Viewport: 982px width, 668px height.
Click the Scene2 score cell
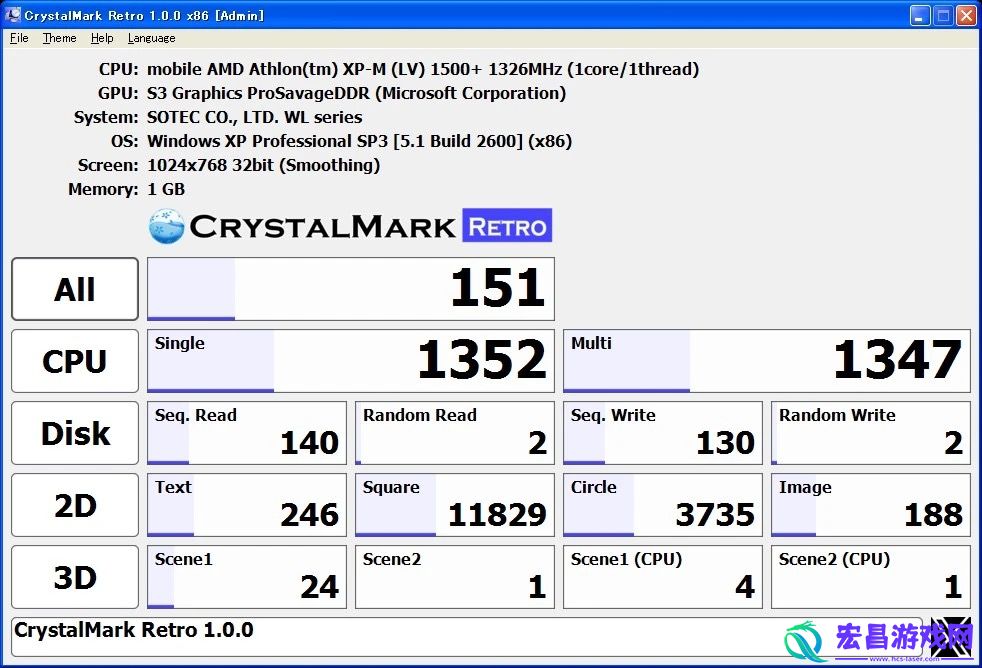[x=455, y=577]
